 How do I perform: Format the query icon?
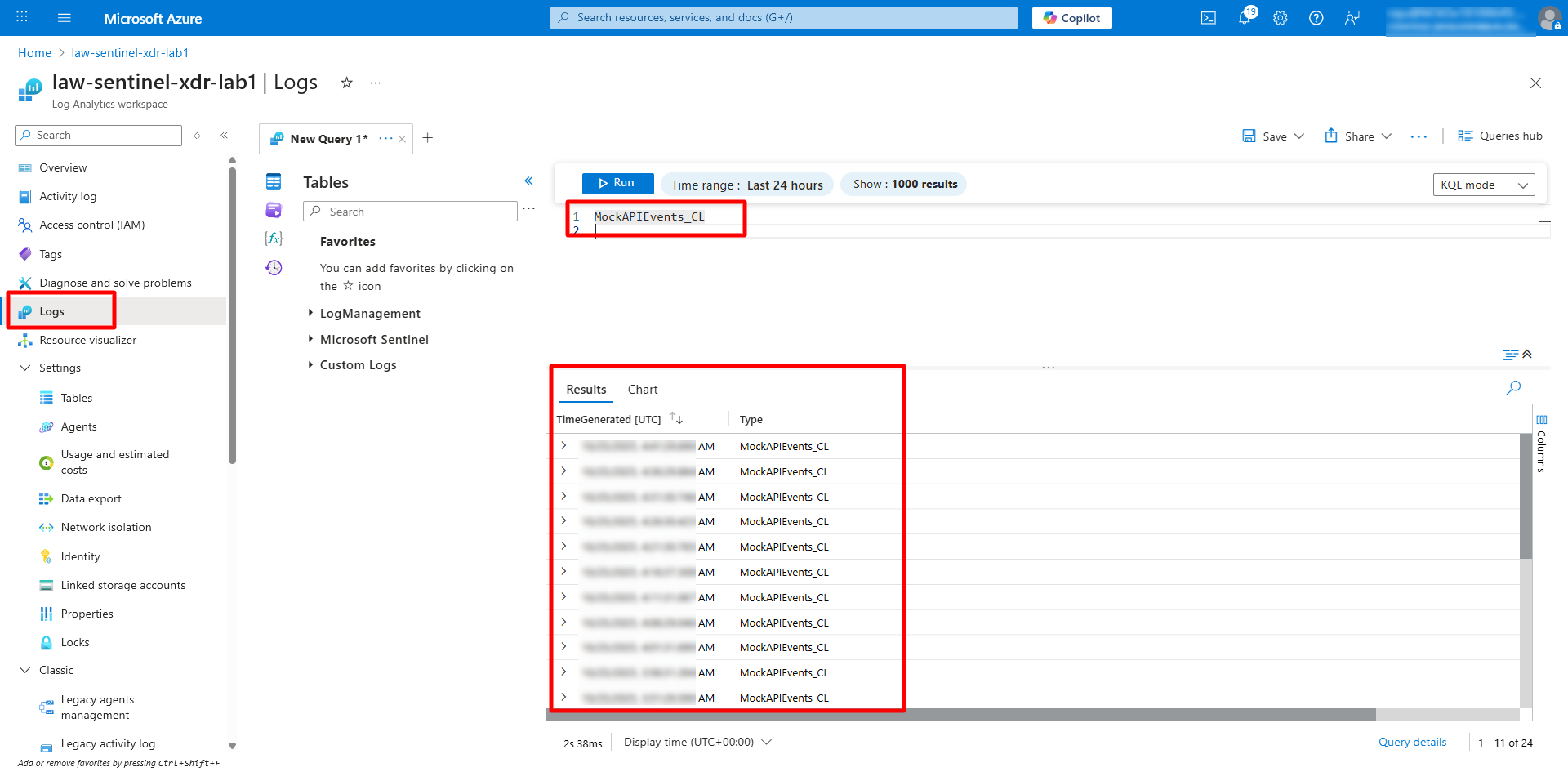coord(1510,355)
